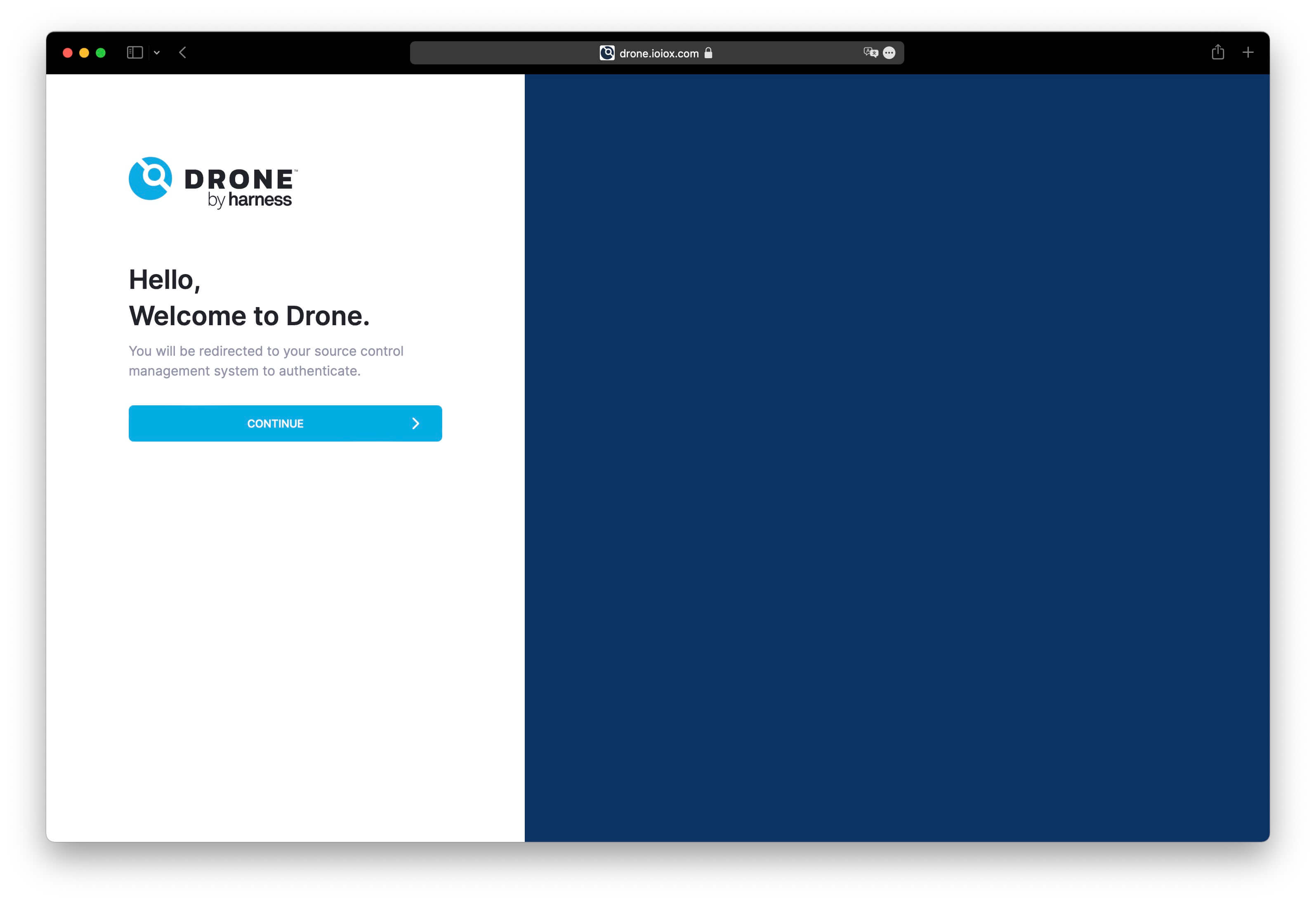Click the 'by harness' text under the logo

tap(250, 200)
